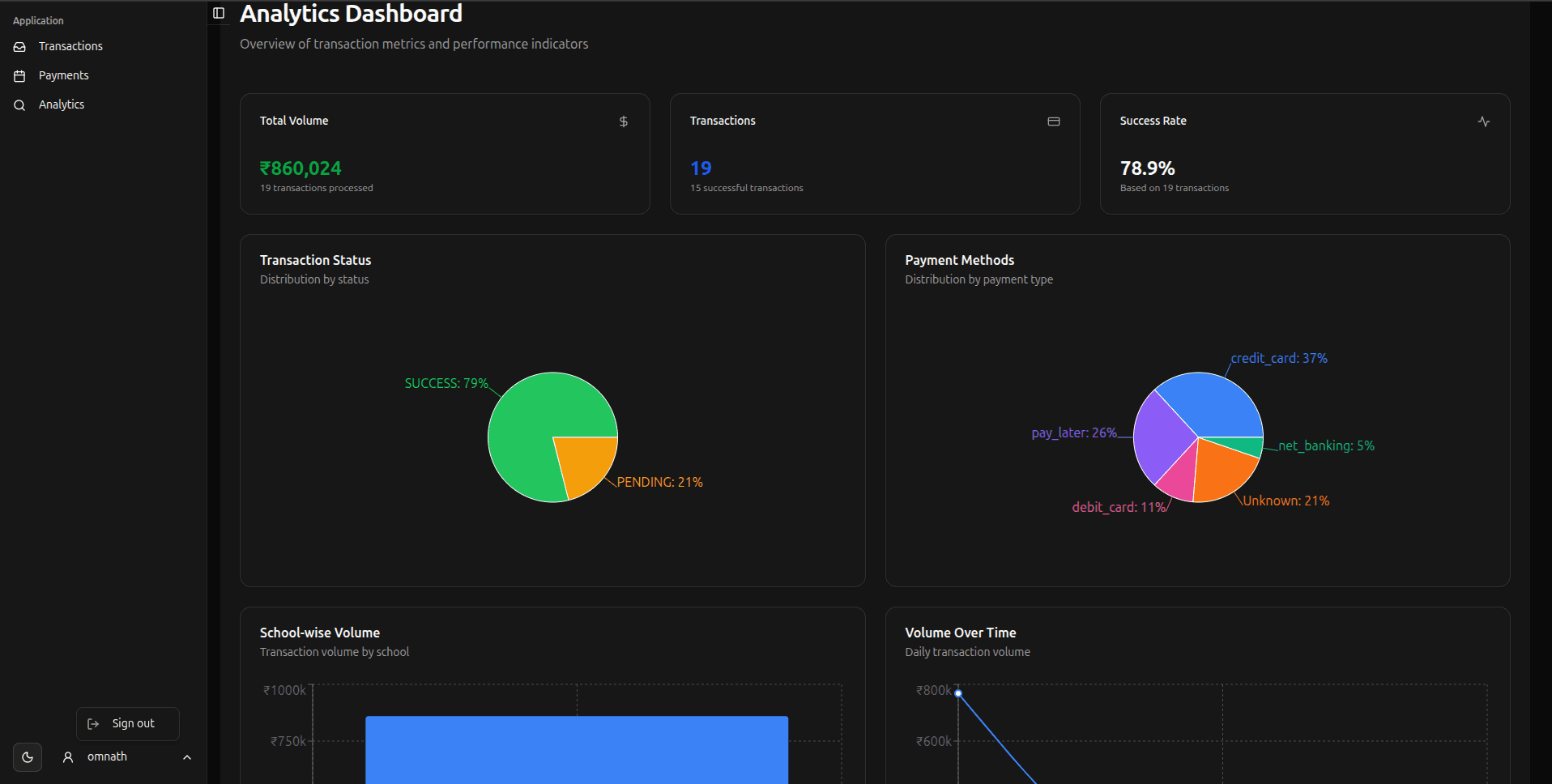Click the Payments calendar icon
Screen dimensions: 1552x784
pos(20,76)
